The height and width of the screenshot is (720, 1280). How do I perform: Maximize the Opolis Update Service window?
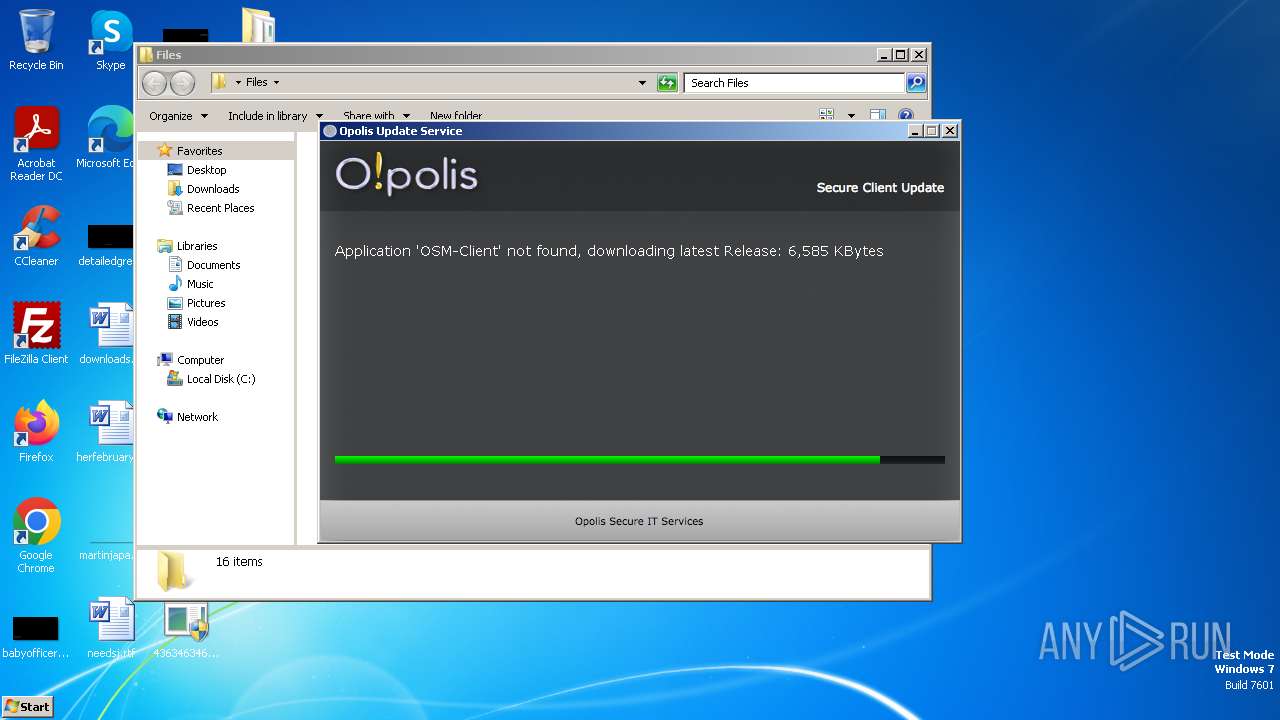pos(931,131)
